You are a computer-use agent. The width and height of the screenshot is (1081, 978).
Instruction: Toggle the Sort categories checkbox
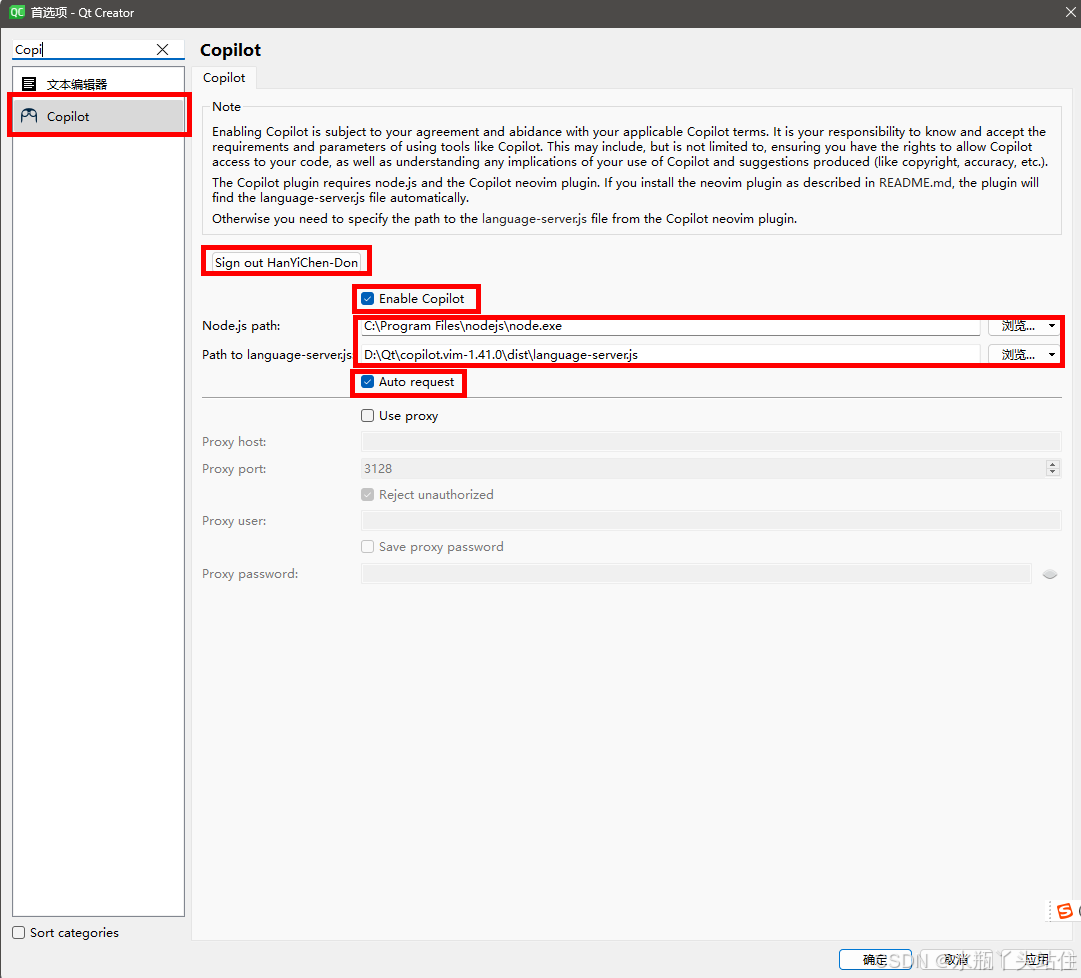pyautogui.click(x=19, y=933)
